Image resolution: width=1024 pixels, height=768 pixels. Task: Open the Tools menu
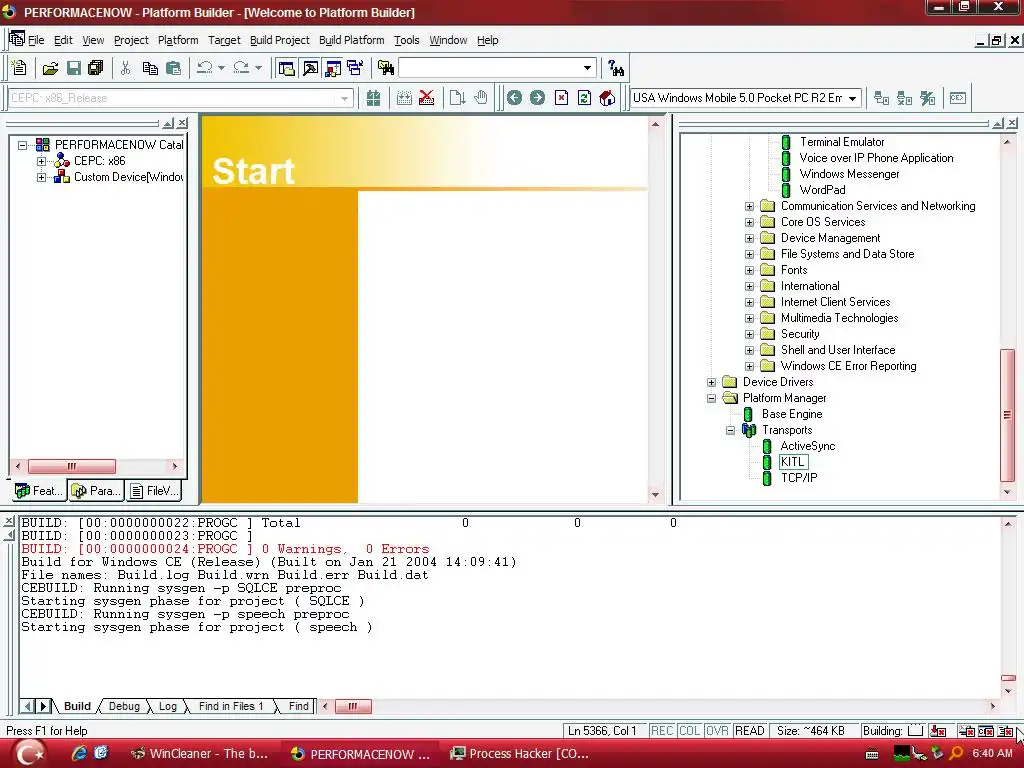(x=406, y=40)
